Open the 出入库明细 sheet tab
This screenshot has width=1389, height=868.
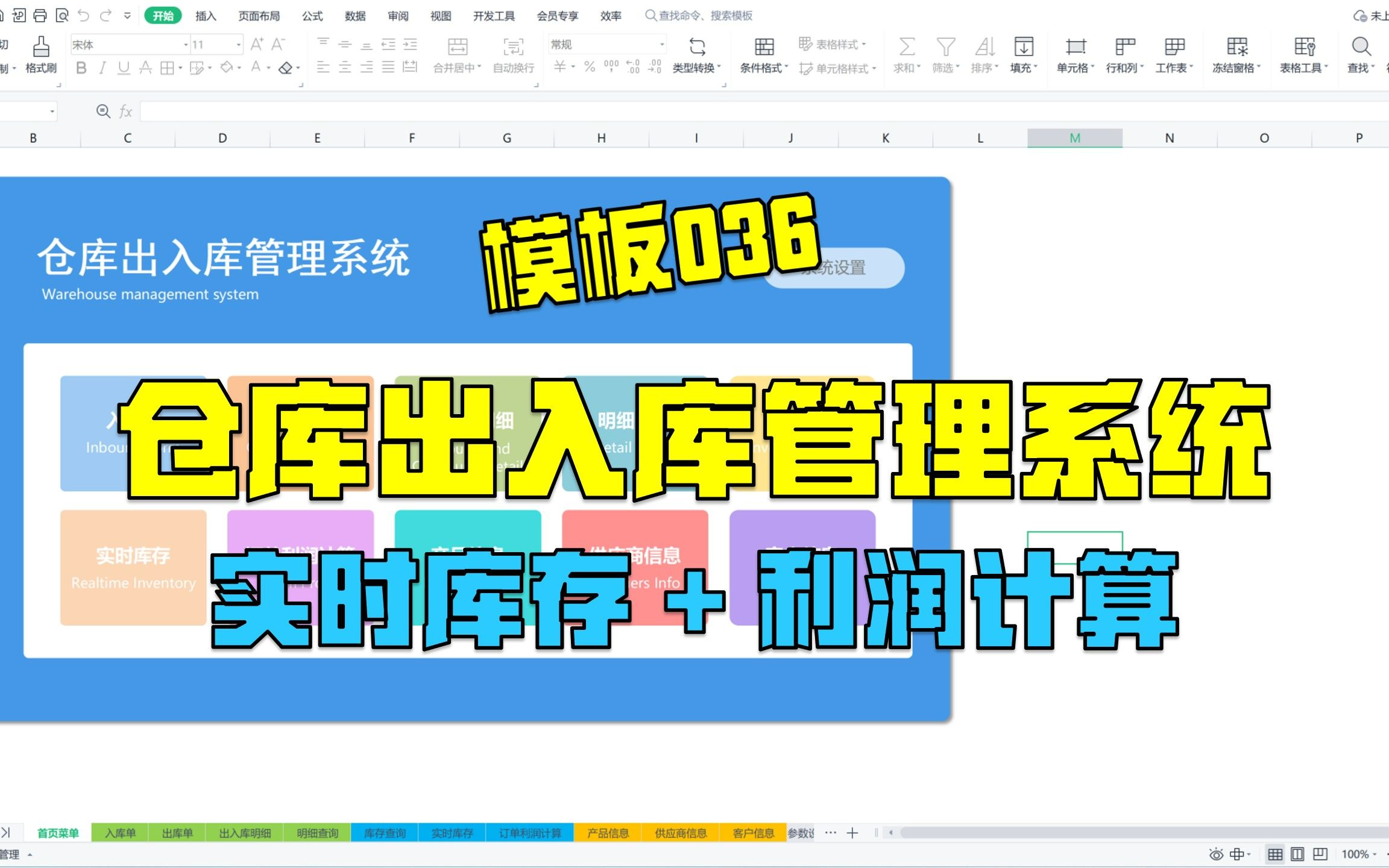click(245, 833)
